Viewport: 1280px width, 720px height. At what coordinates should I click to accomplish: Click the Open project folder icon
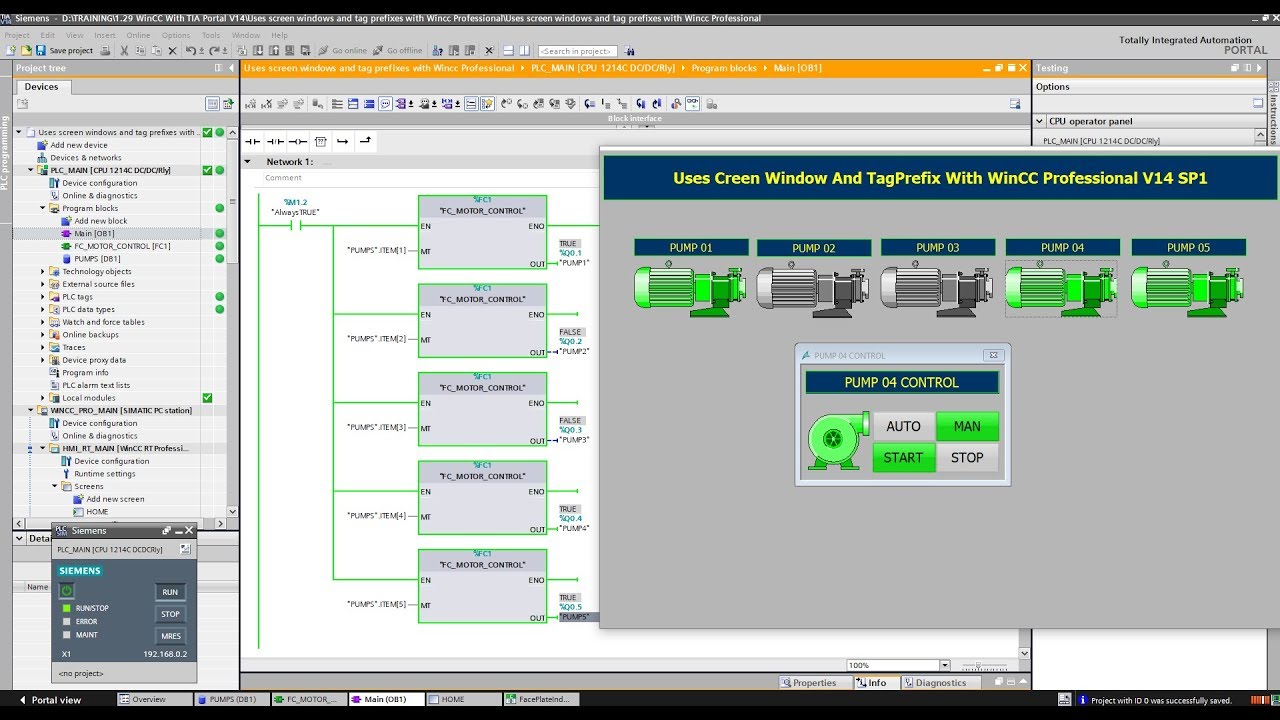pos(26,50)
